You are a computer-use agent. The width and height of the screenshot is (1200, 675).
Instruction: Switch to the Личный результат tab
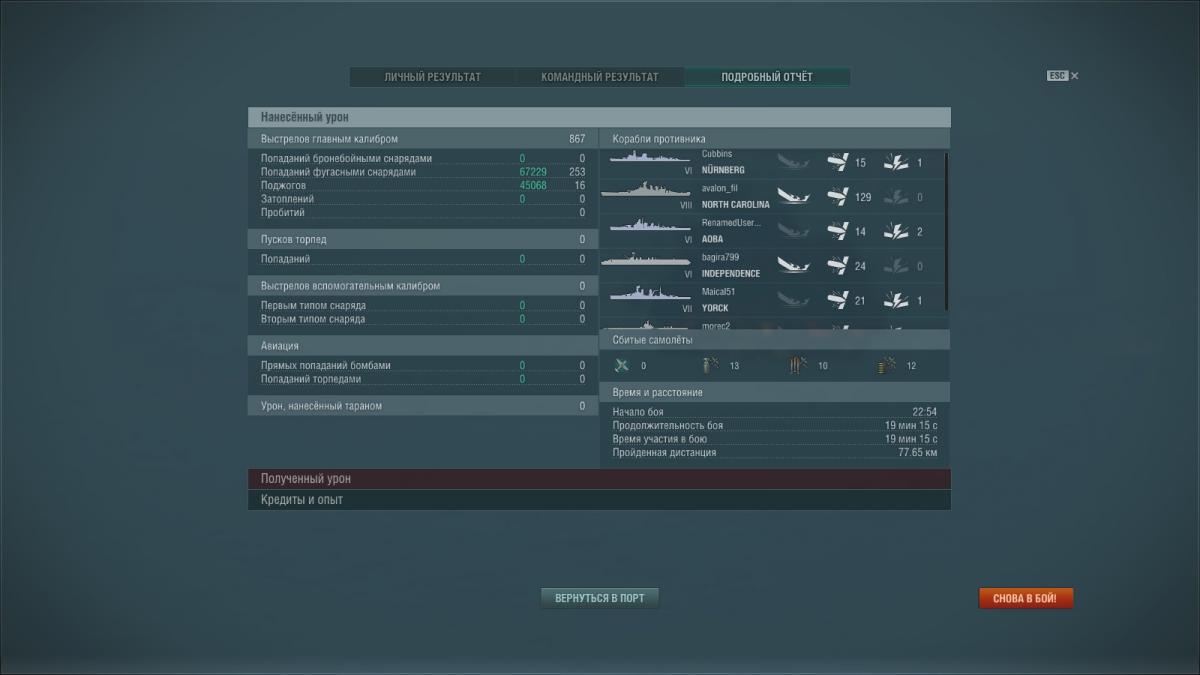[x=432, y=77]
